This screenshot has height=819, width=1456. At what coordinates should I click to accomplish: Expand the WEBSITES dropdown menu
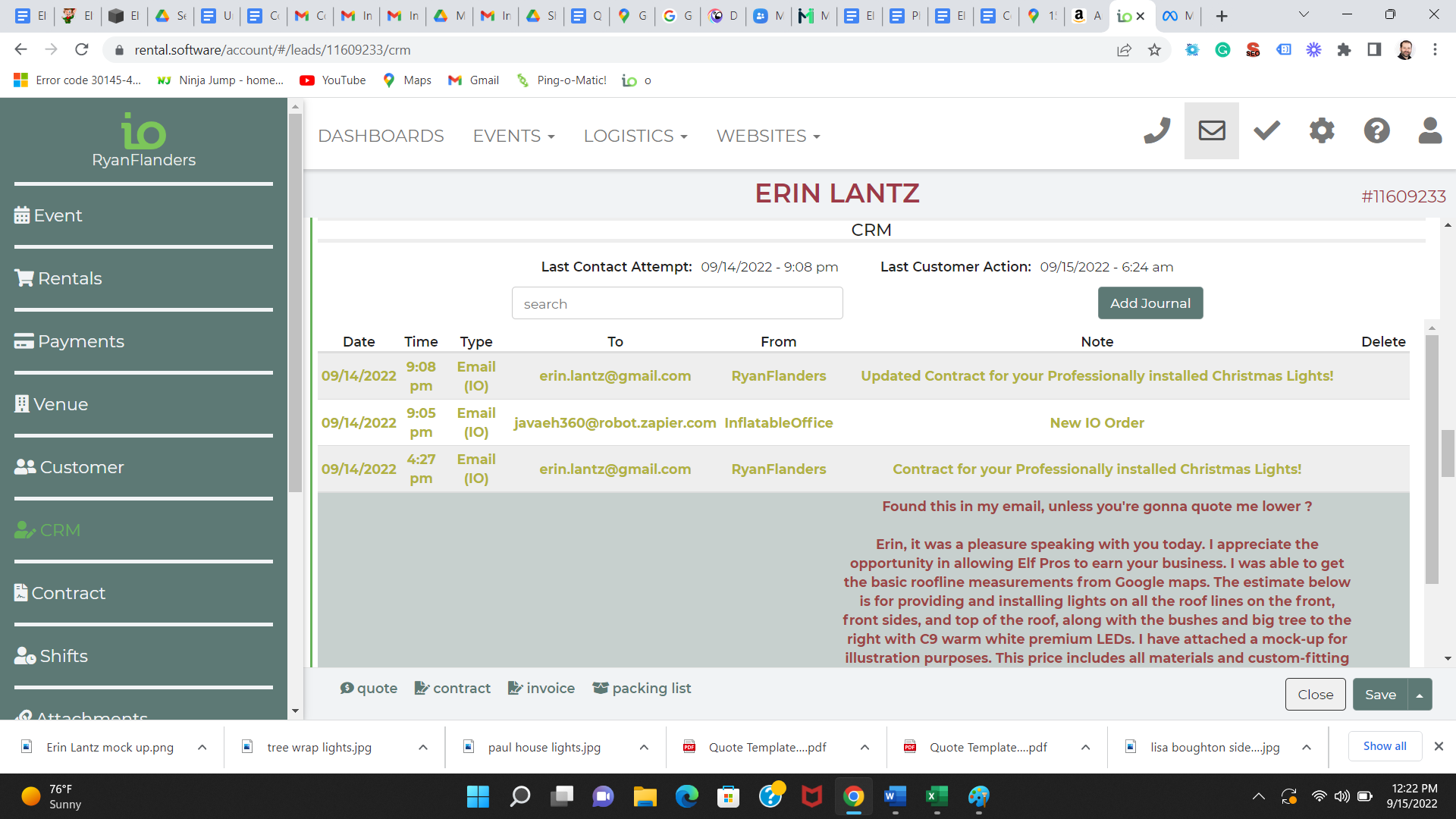tap(767, 136)
